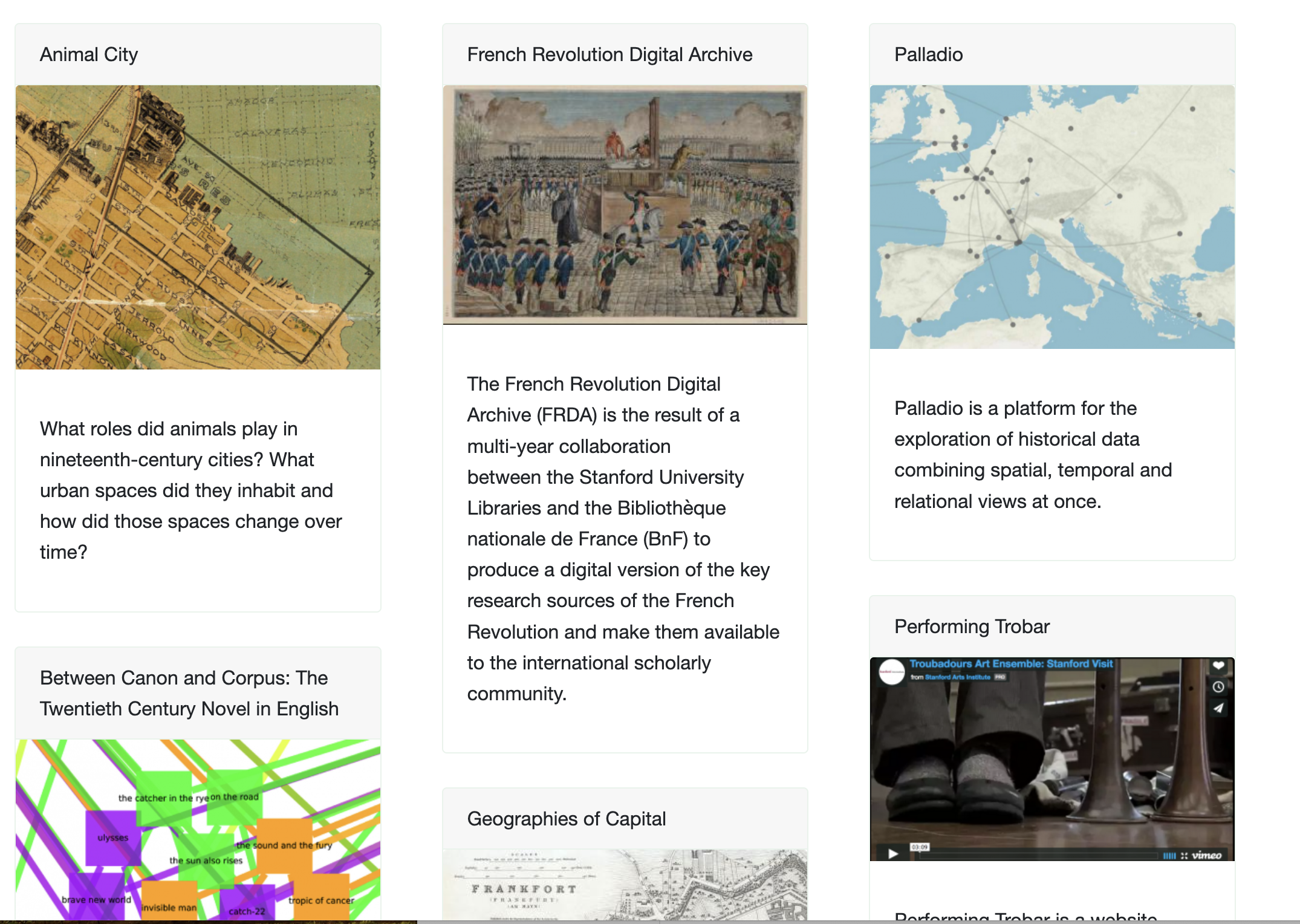Add the video to Watch Later via clock icon

tap(1218, 687)
